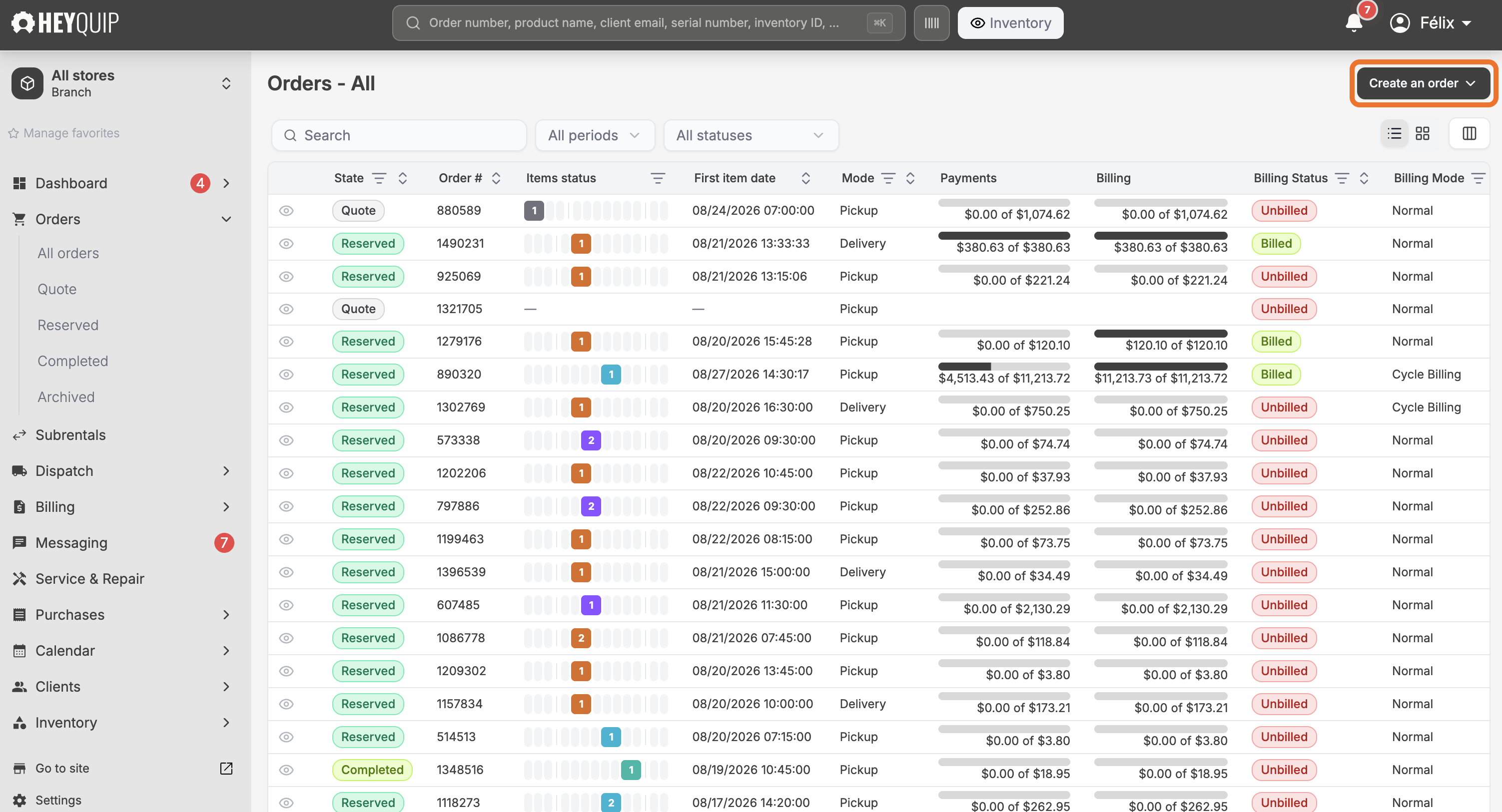The height and width of the screenshot is (812, 1502).
Task: Focus the global order search field
Action: click(649, 23)
